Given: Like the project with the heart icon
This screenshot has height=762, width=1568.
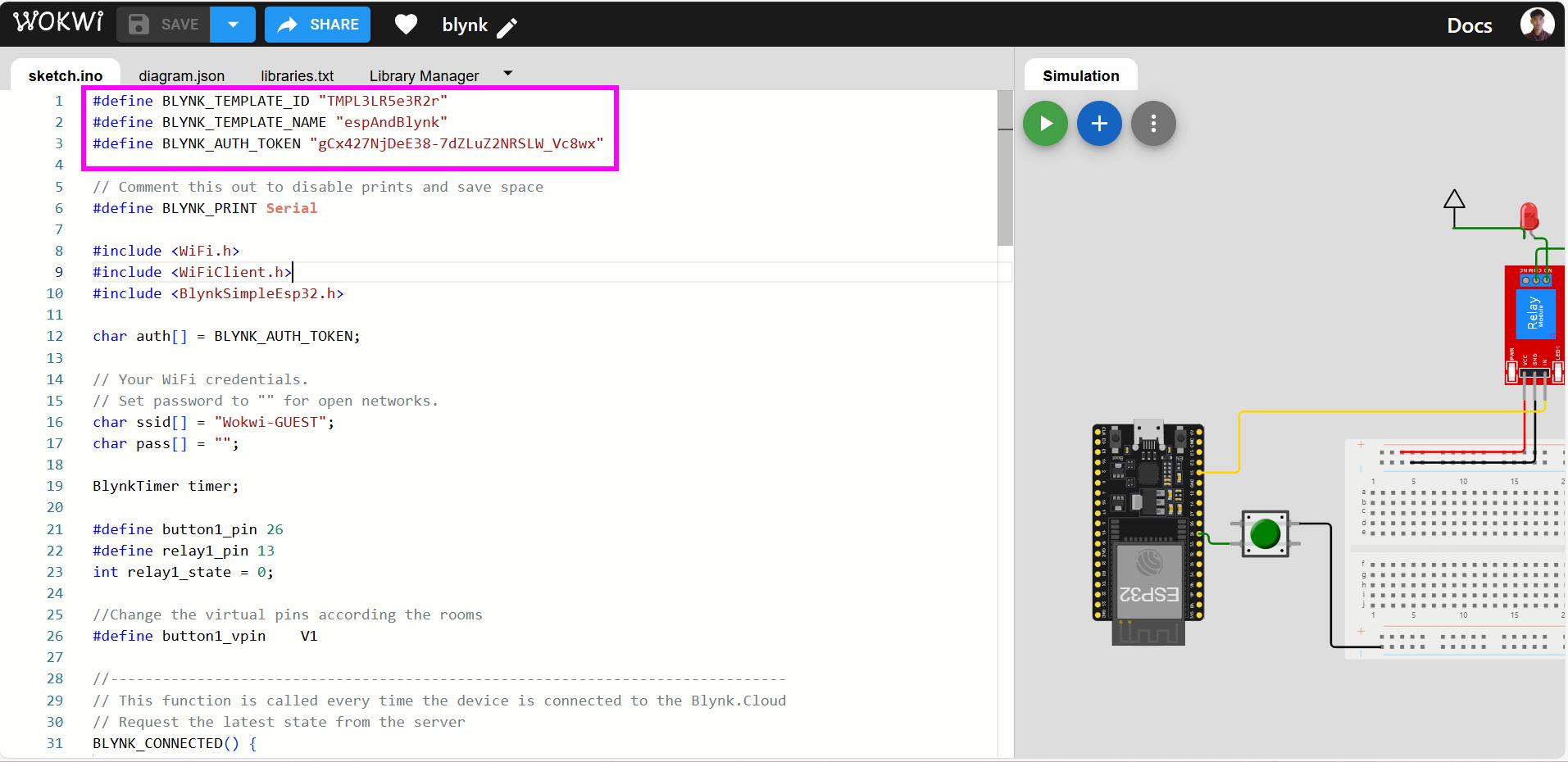Looking at the screenshot, I should point(406,25).
